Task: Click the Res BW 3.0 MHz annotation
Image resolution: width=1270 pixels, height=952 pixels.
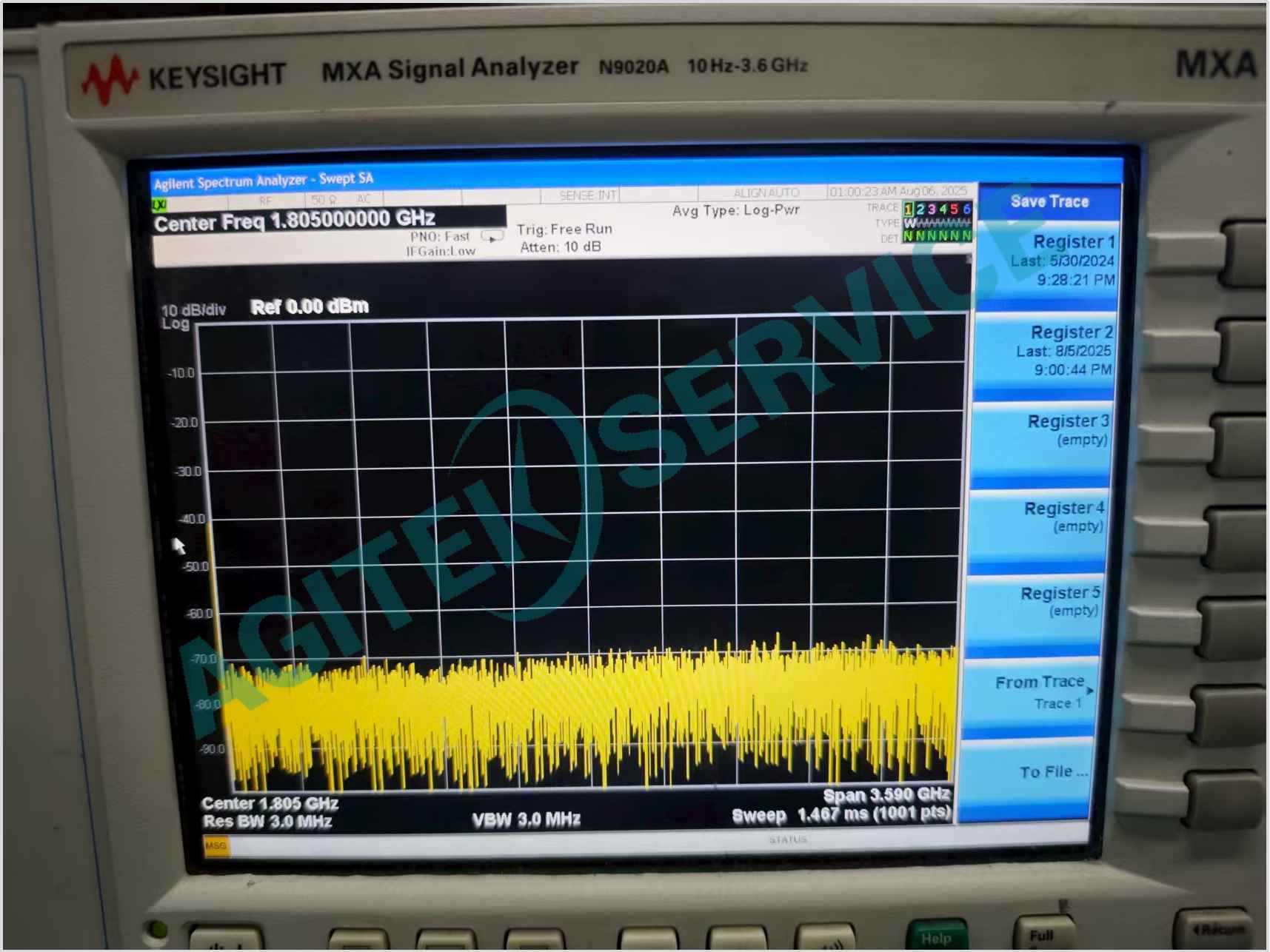Action: click(267, 822)
